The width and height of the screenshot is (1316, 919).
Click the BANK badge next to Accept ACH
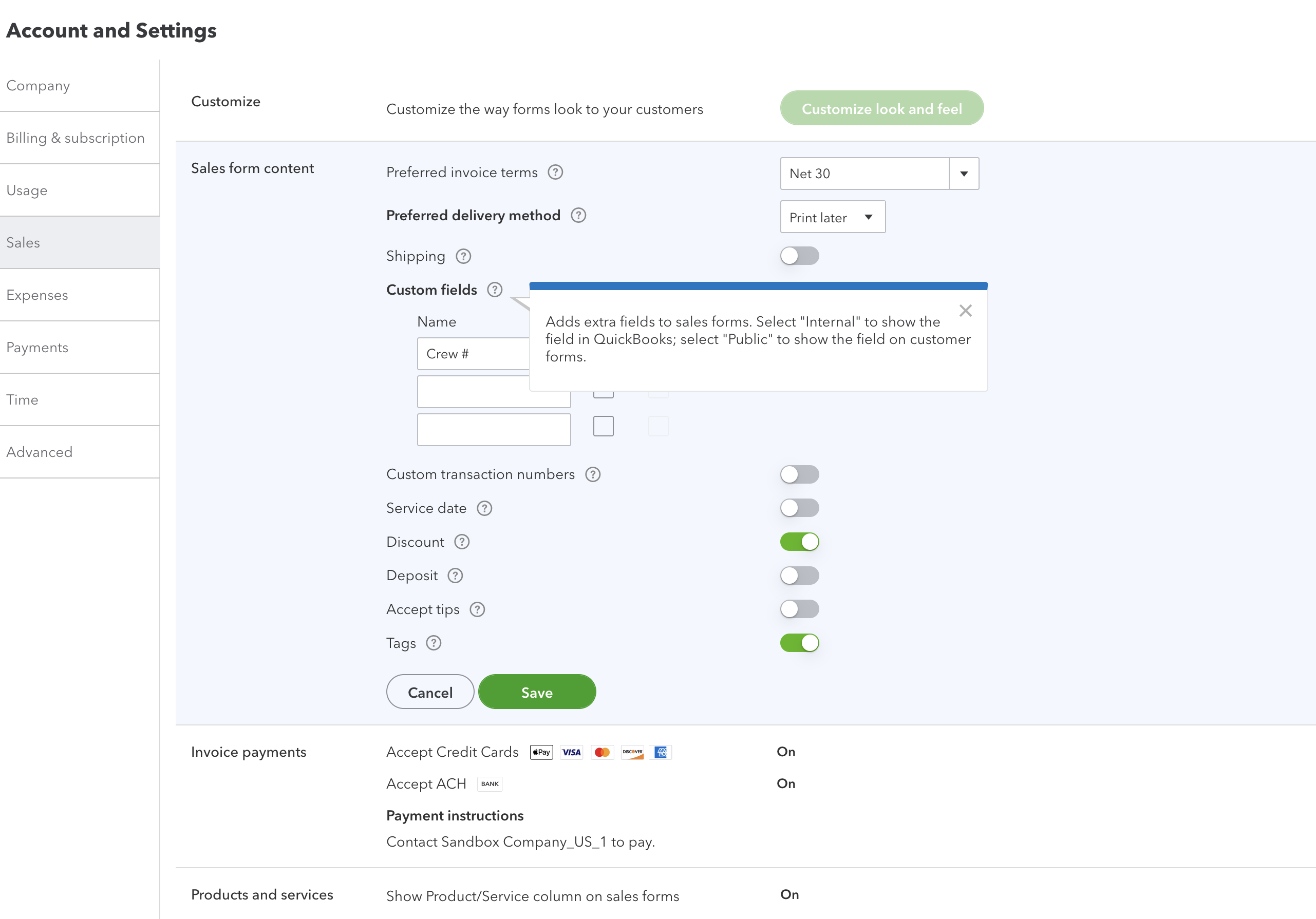point(489,784)
